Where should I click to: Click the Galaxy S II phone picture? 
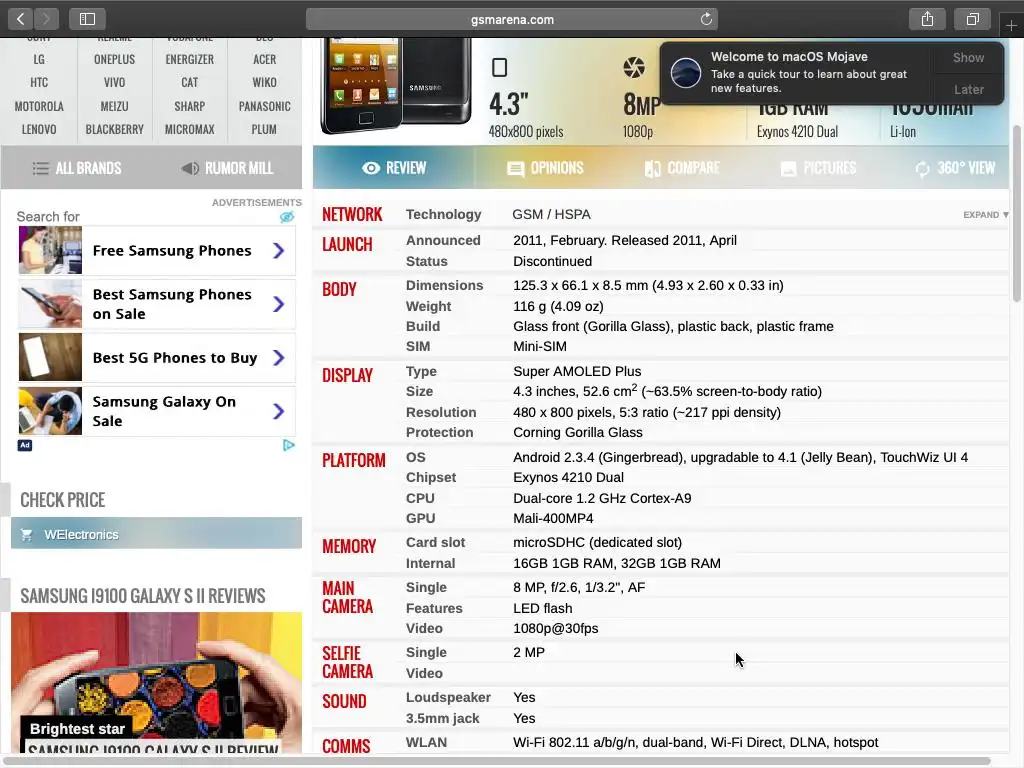pos(396,85)
